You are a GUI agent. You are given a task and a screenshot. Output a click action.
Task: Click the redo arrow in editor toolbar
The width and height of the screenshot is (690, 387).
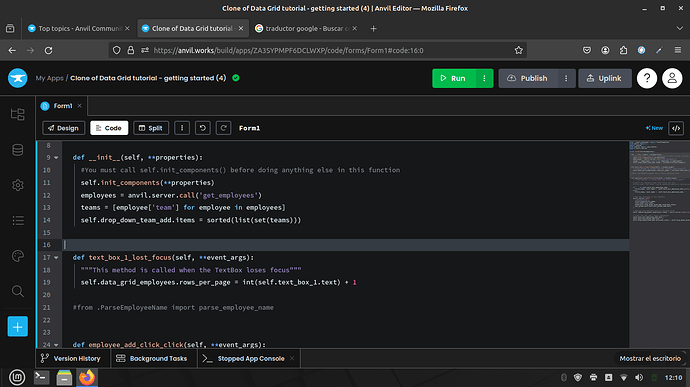[x=224, y=128]
